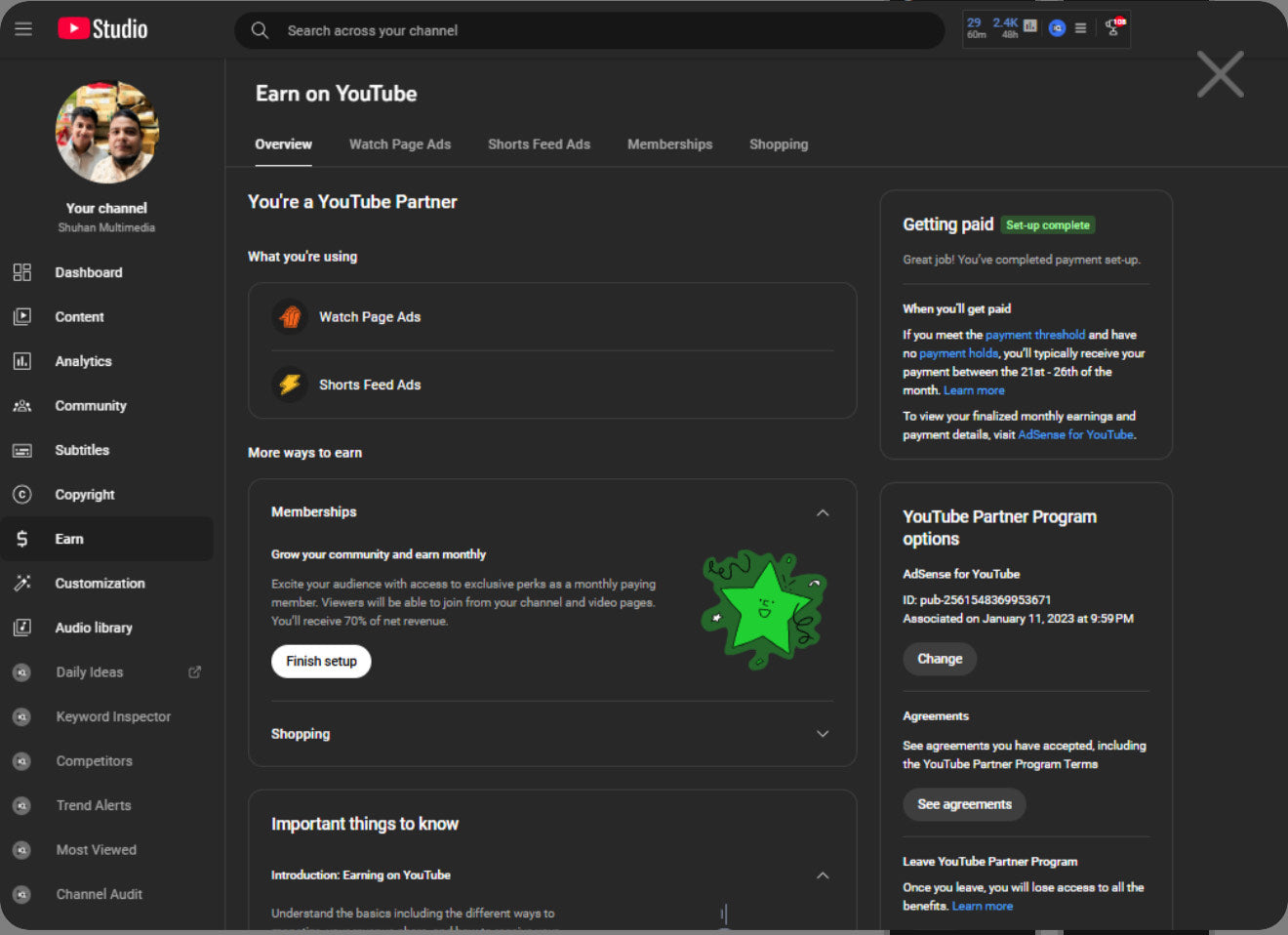
Task: Open Content label in sidebar
Action: pos(79,316)
